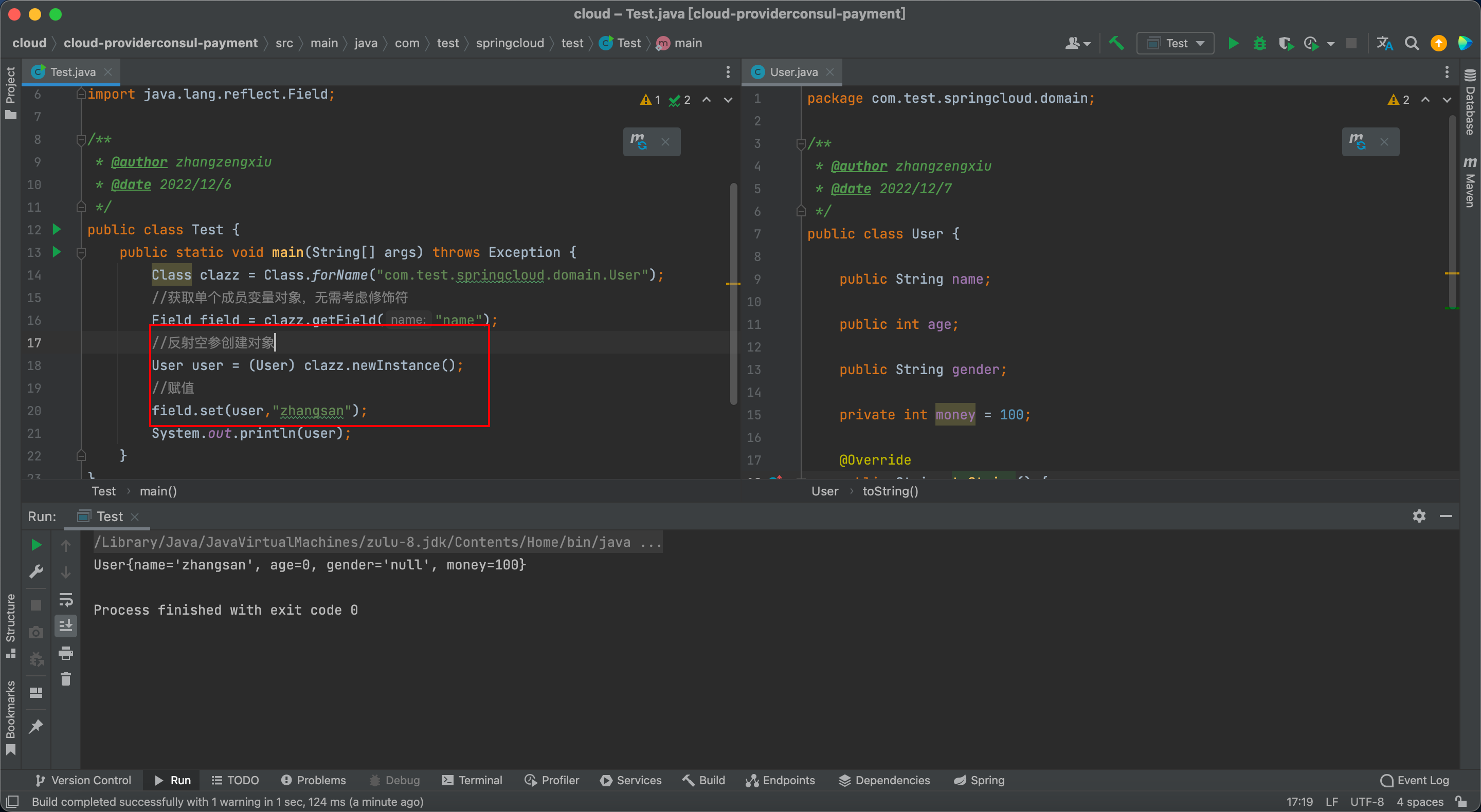Close the User.java tab
The image size is (1481, 812).
point(829,72)
